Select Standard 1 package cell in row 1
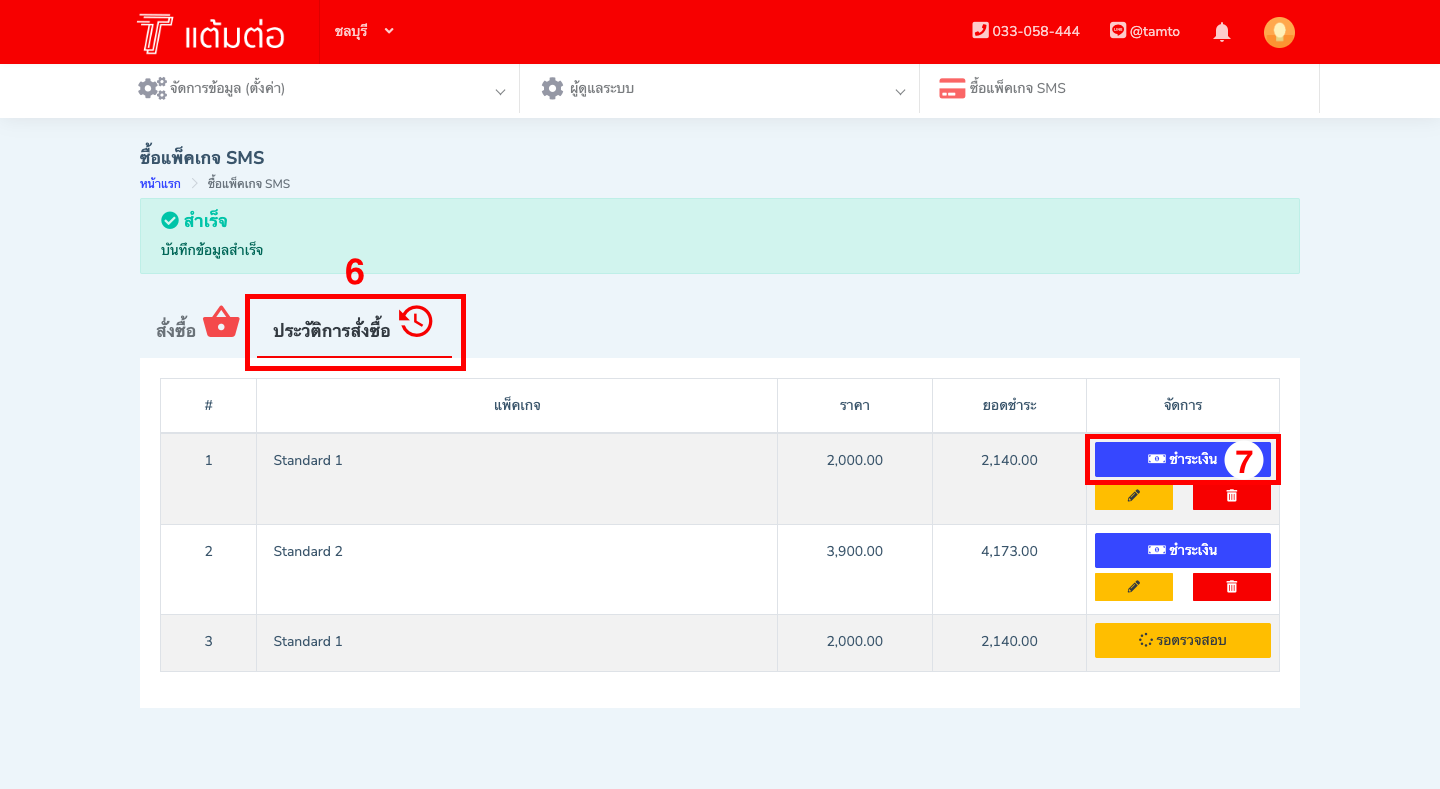1440x789 pixels. [x=517, y=479]
